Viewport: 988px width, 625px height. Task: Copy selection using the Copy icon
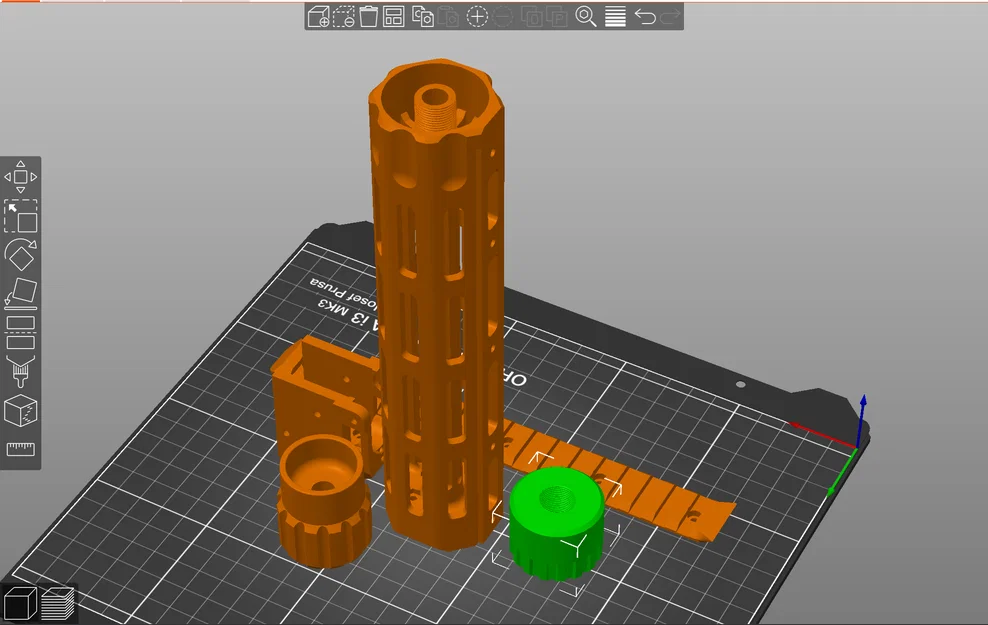422,16
